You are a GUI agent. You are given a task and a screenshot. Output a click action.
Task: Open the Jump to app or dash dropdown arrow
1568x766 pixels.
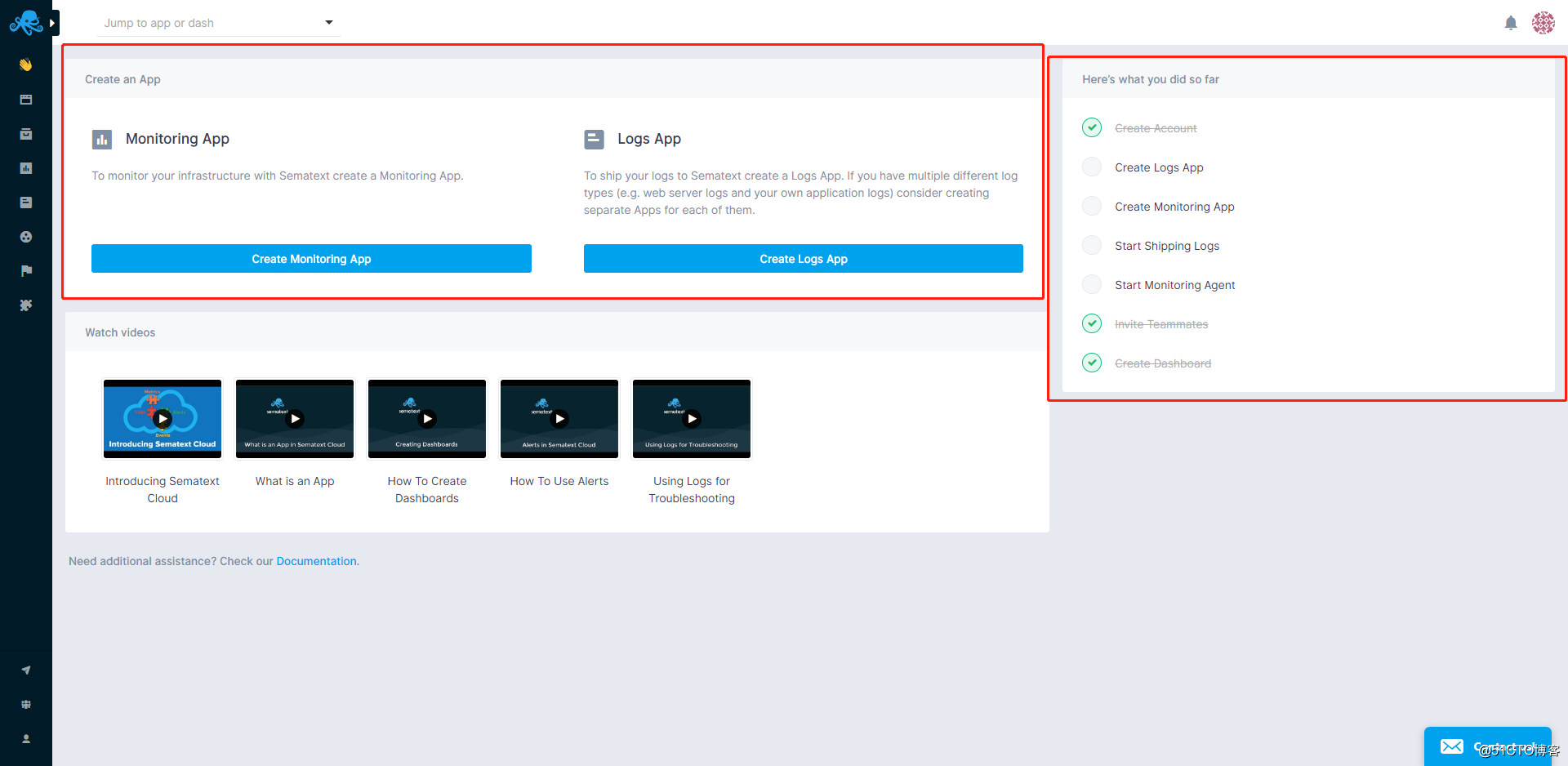pos(329,23)
